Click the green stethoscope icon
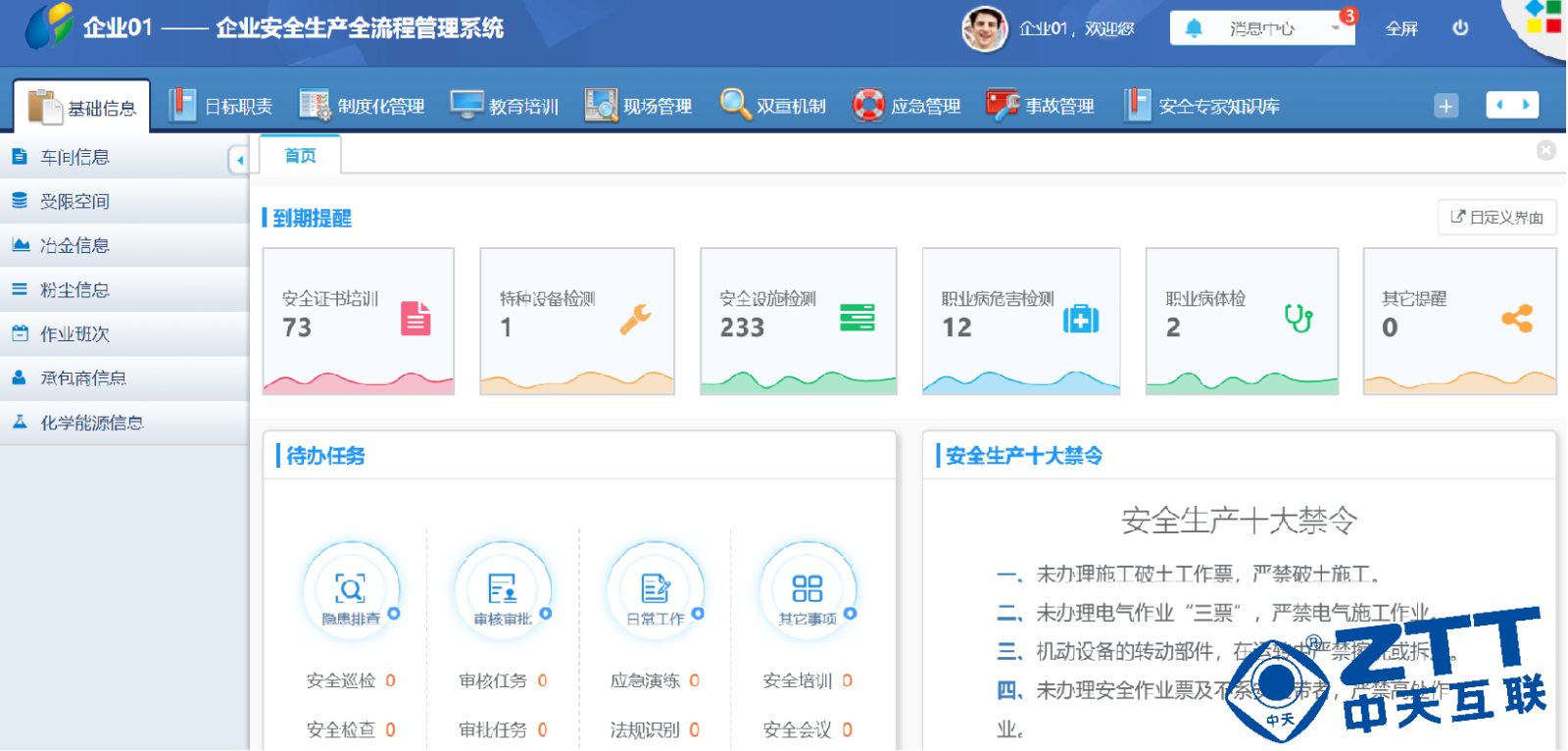This screenshot has height=751, width=1568. pos(1298,318)
